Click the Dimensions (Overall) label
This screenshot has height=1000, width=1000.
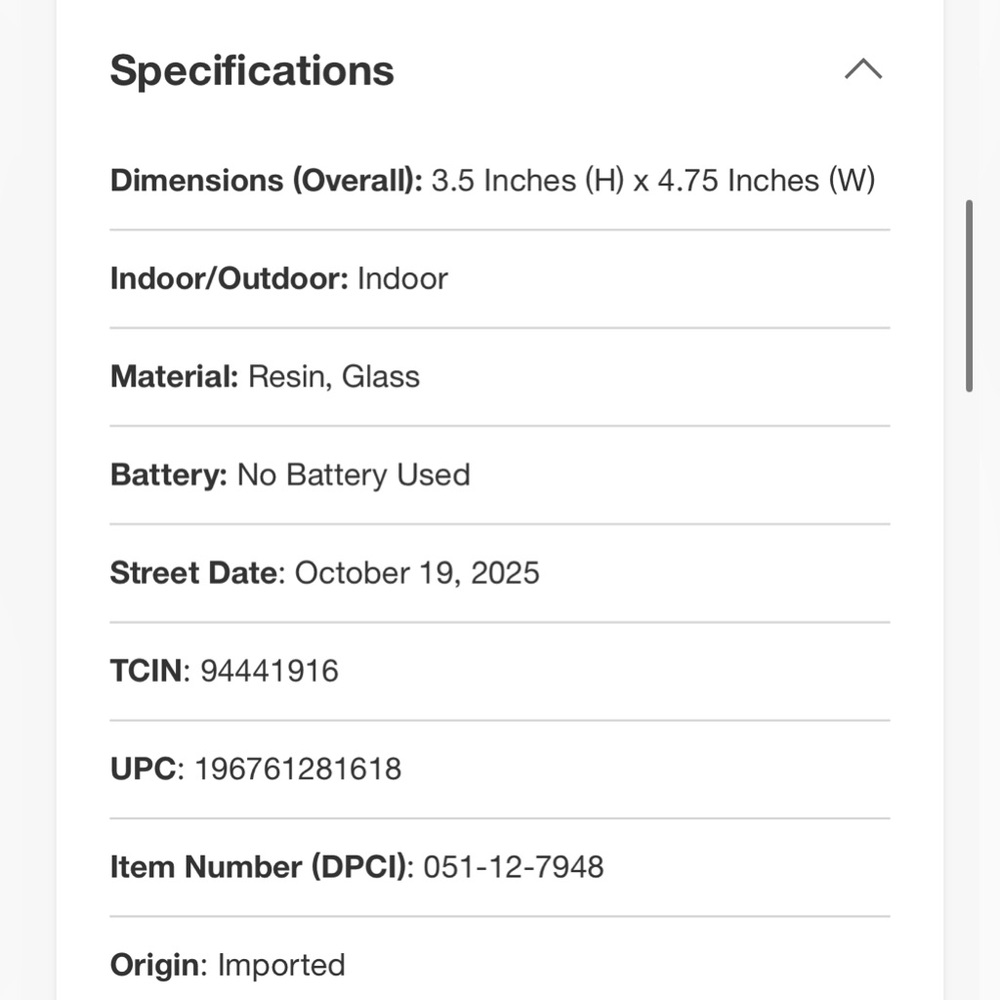point(266,181)
